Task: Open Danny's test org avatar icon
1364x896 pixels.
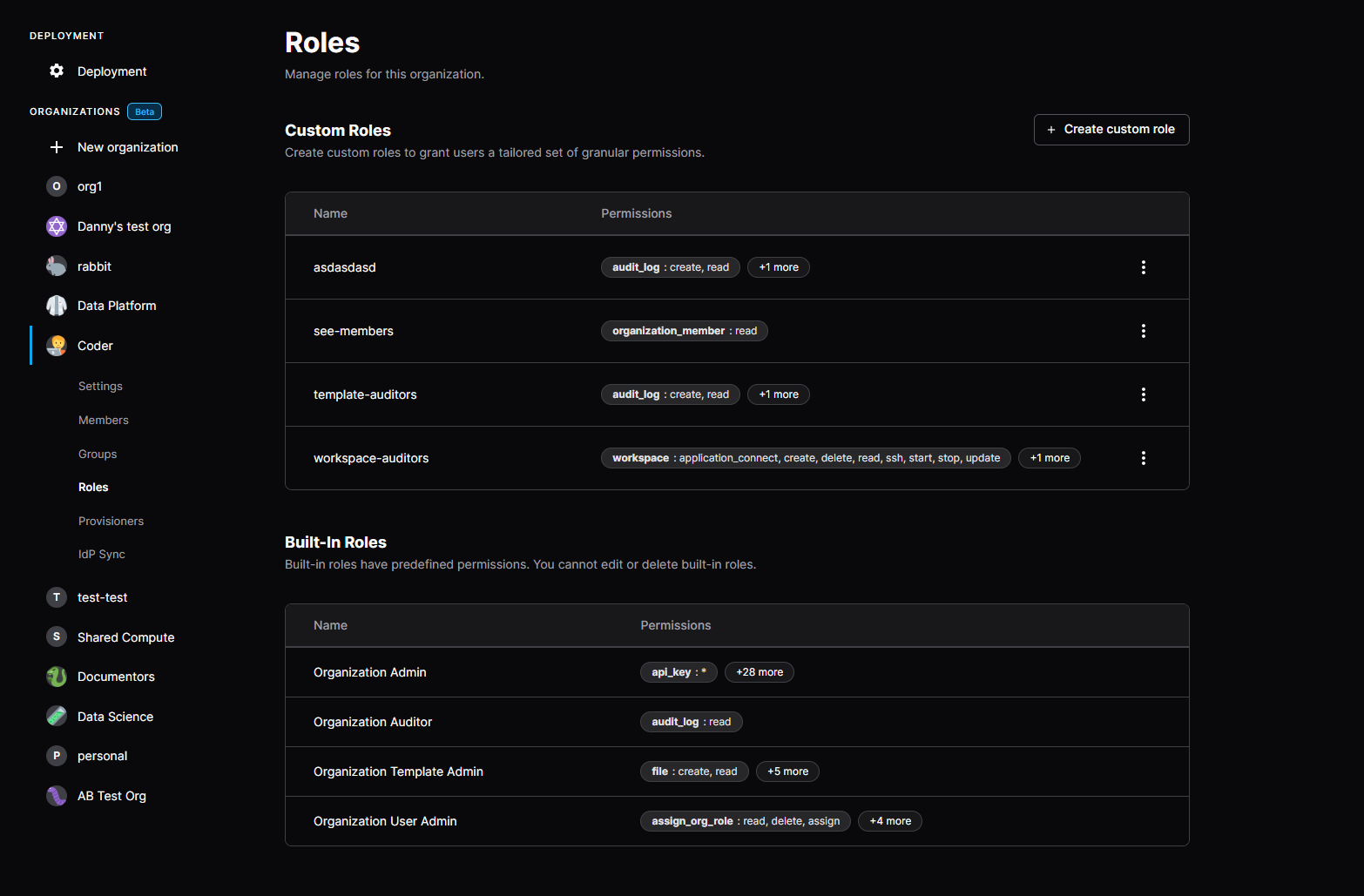Action: click(x=56, y=226)
